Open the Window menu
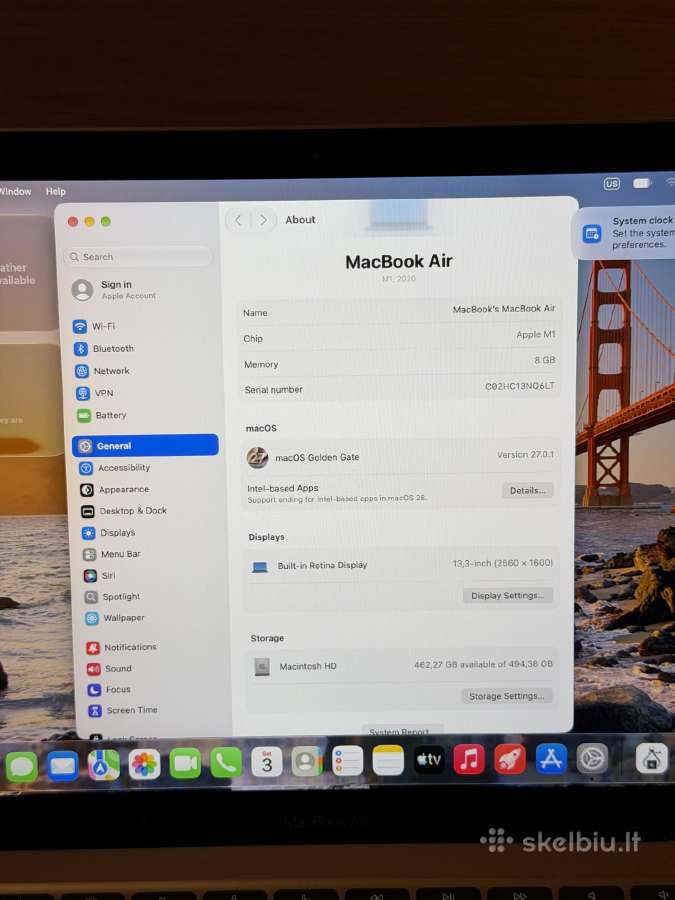The image size is (675, 900). (x=15, y=191)
